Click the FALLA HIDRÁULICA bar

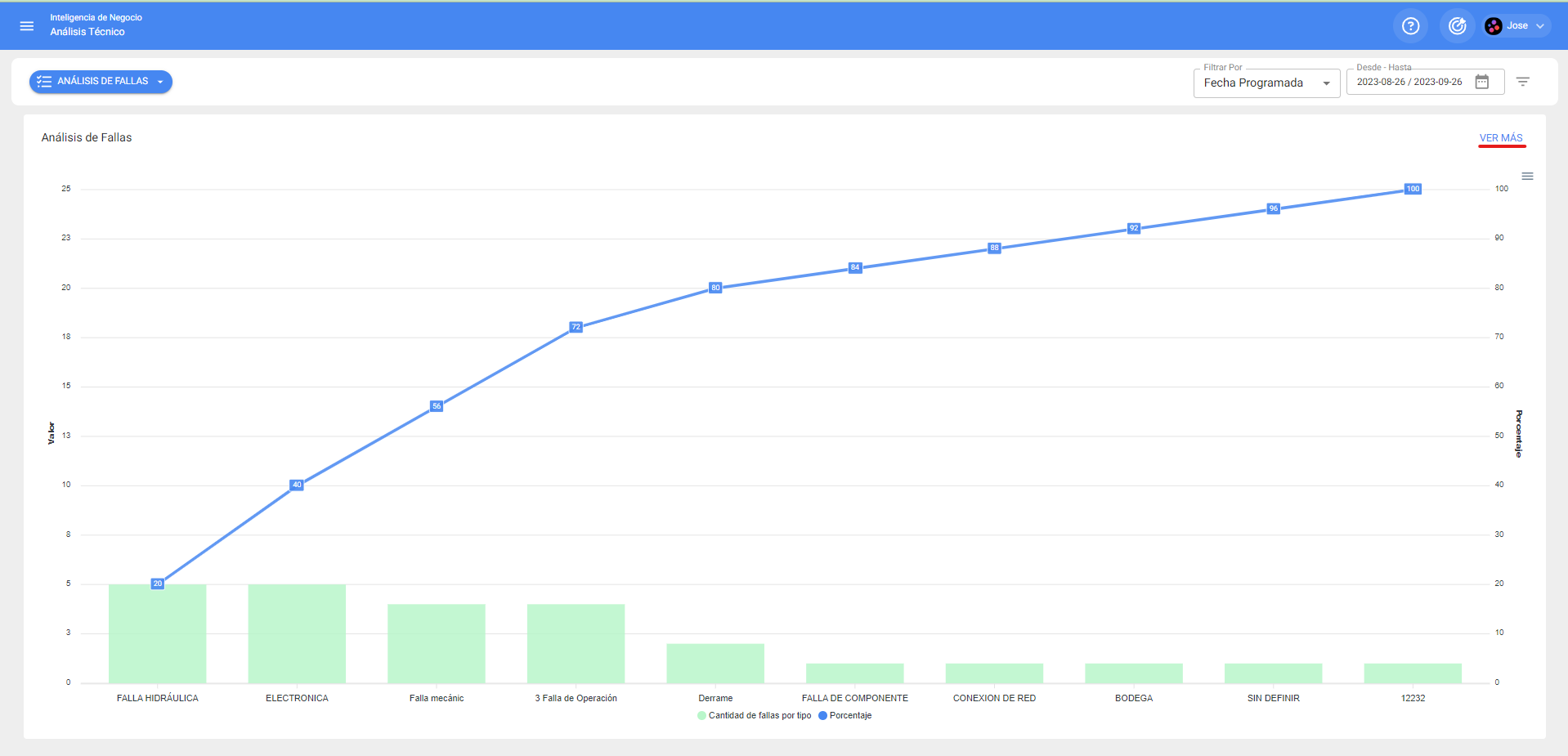(x=158, y=633)
